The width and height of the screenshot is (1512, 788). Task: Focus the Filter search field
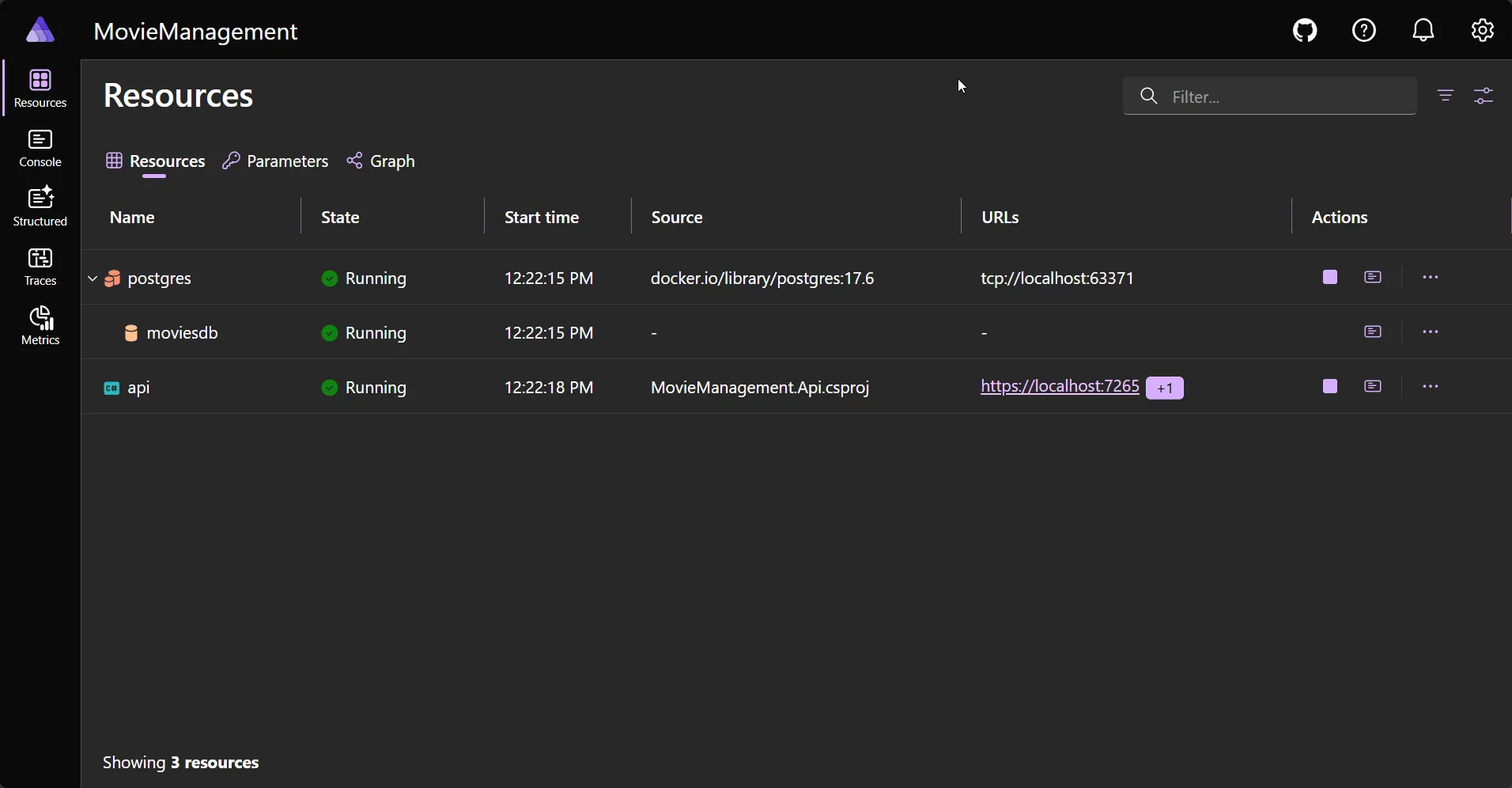(x=1269, y=97)
